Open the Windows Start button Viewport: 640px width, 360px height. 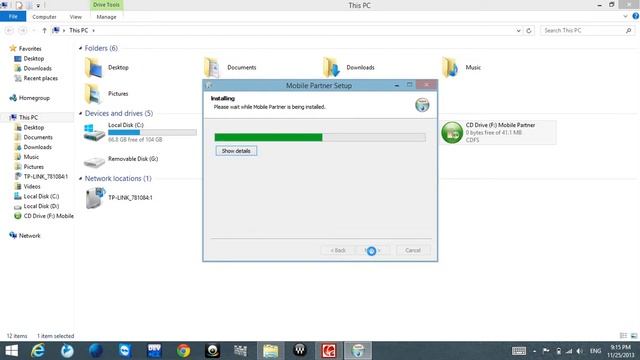pyautogui.click(x=11, y=351)
